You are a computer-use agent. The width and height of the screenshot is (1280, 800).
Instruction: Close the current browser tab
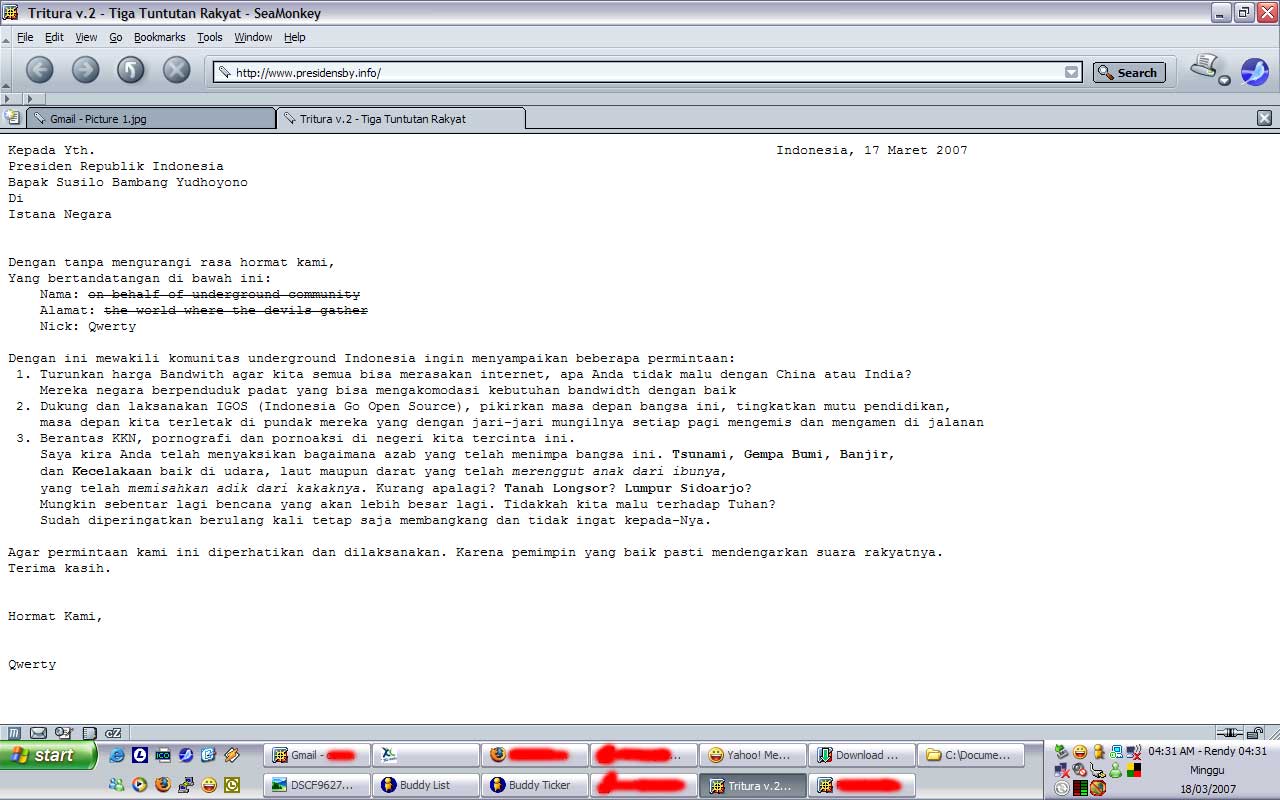[1264, 118]
